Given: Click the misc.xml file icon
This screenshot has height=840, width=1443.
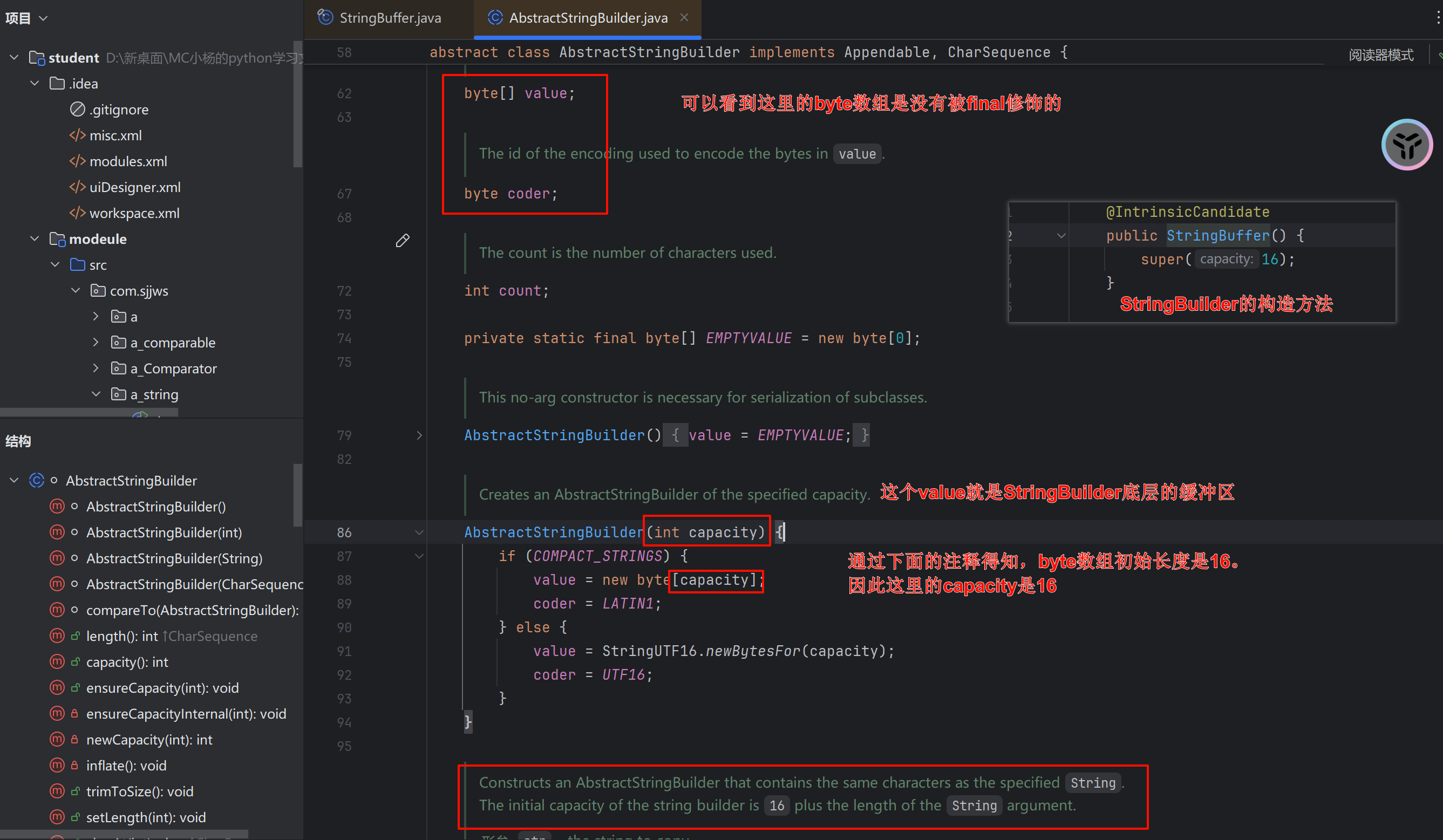Looking at the screenshot, I should pyautogui.click(x=77, y=135).
